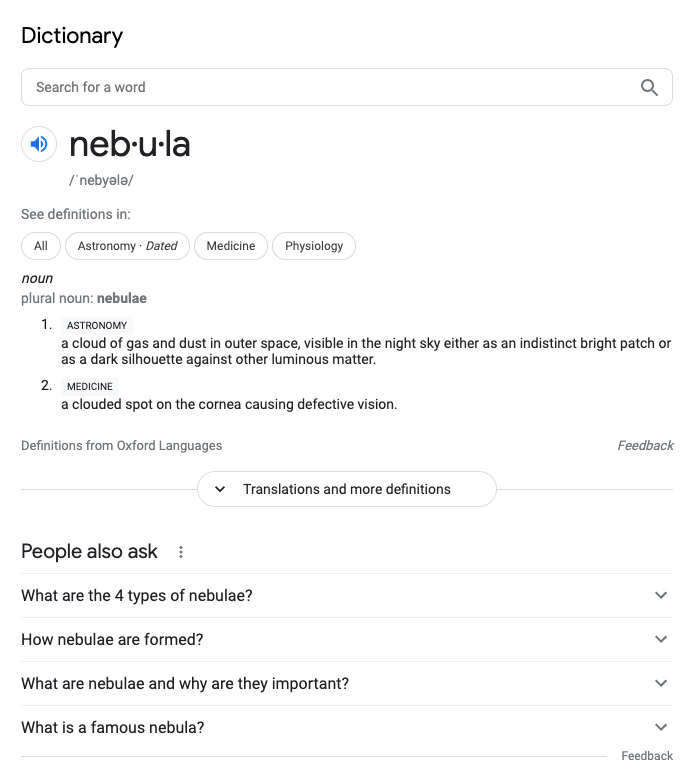Expand "What are nebulae and why are they important?"
Image resolution: width=696 pixels, height=778 pixels.
347,684
